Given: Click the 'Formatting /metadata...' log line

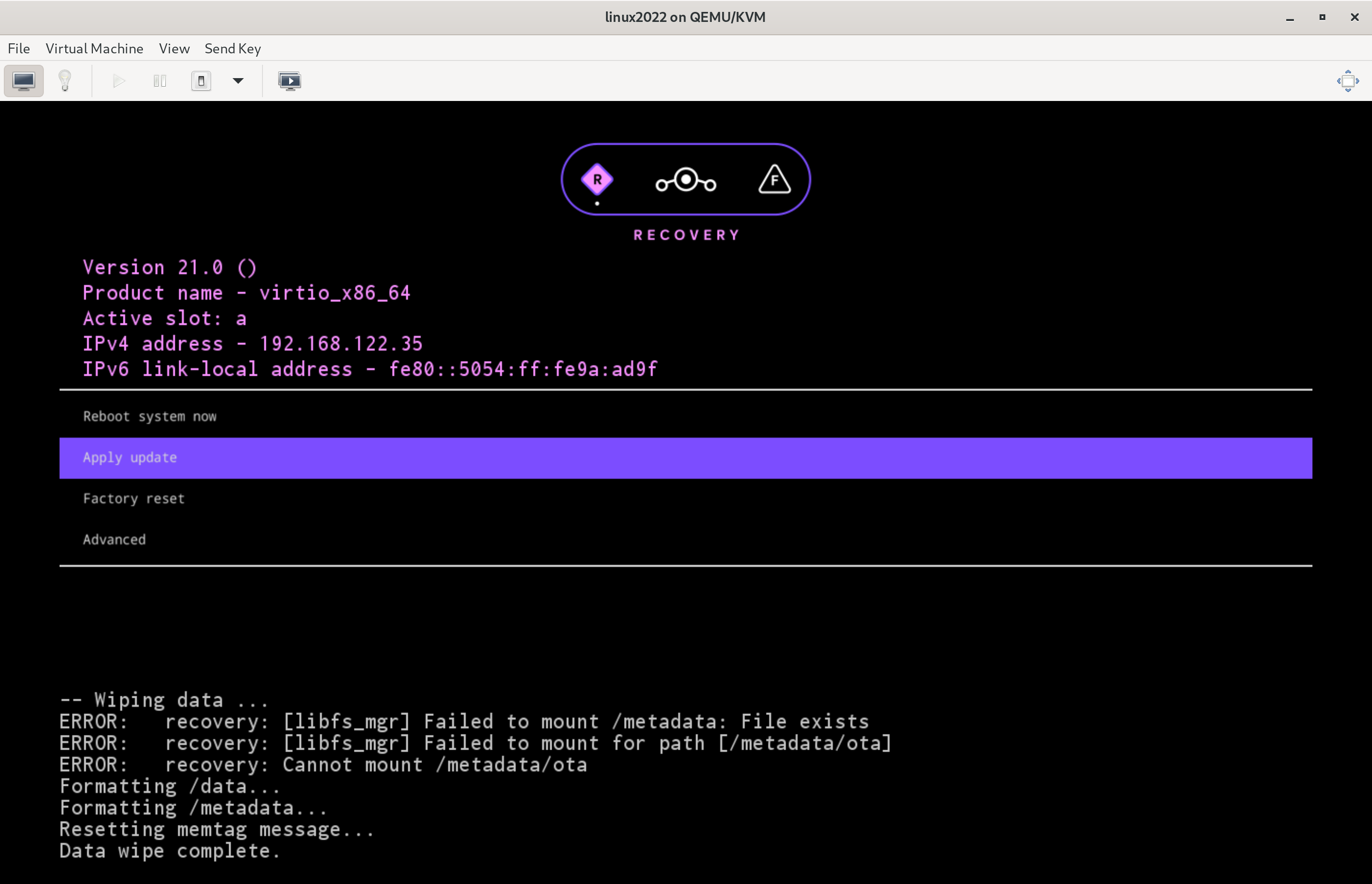Looking at the screenshot, I should [193, 808].
